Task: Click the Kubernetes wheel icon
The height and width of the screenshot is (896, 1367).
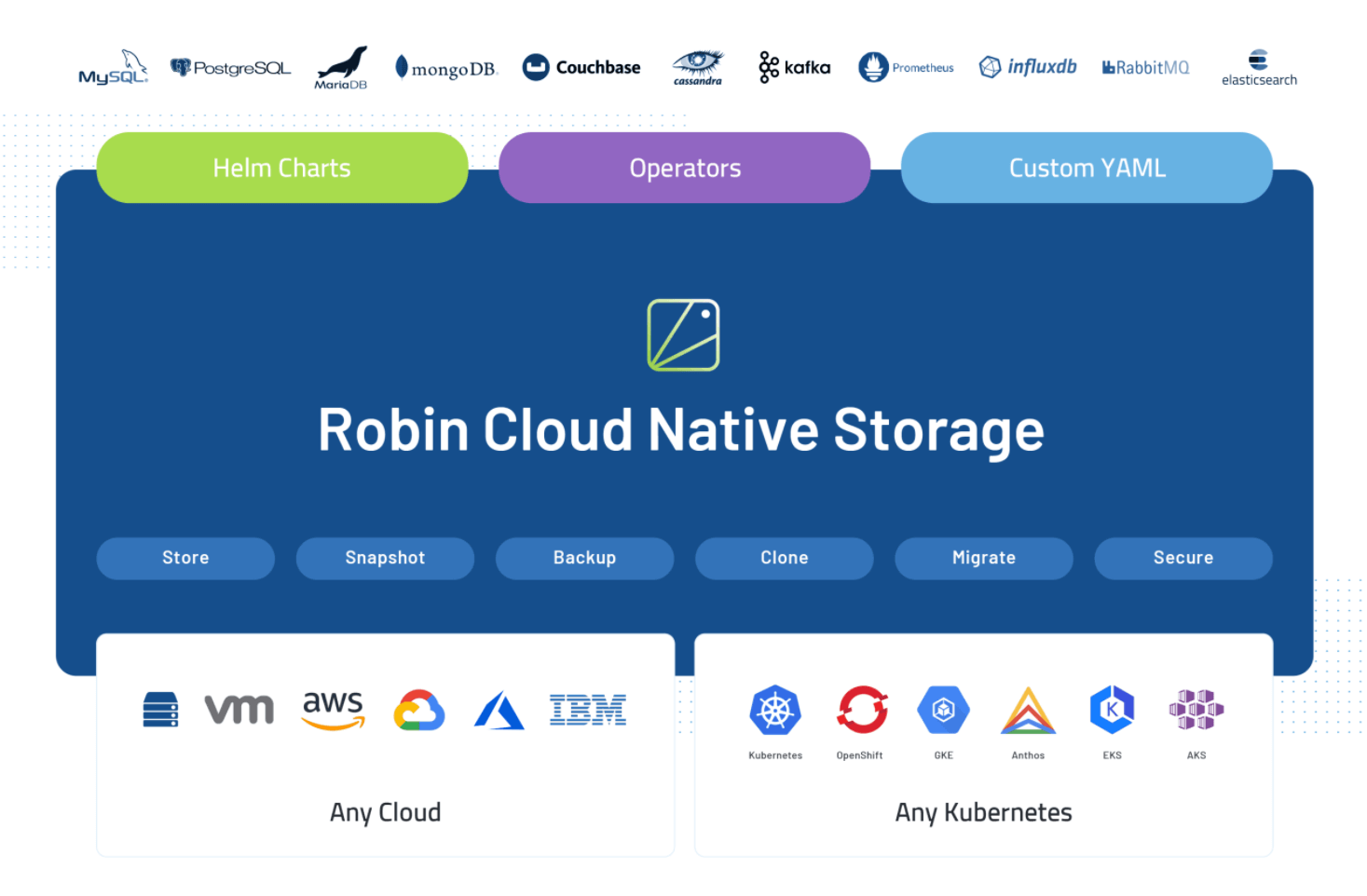Action: (x=774, y=711)
